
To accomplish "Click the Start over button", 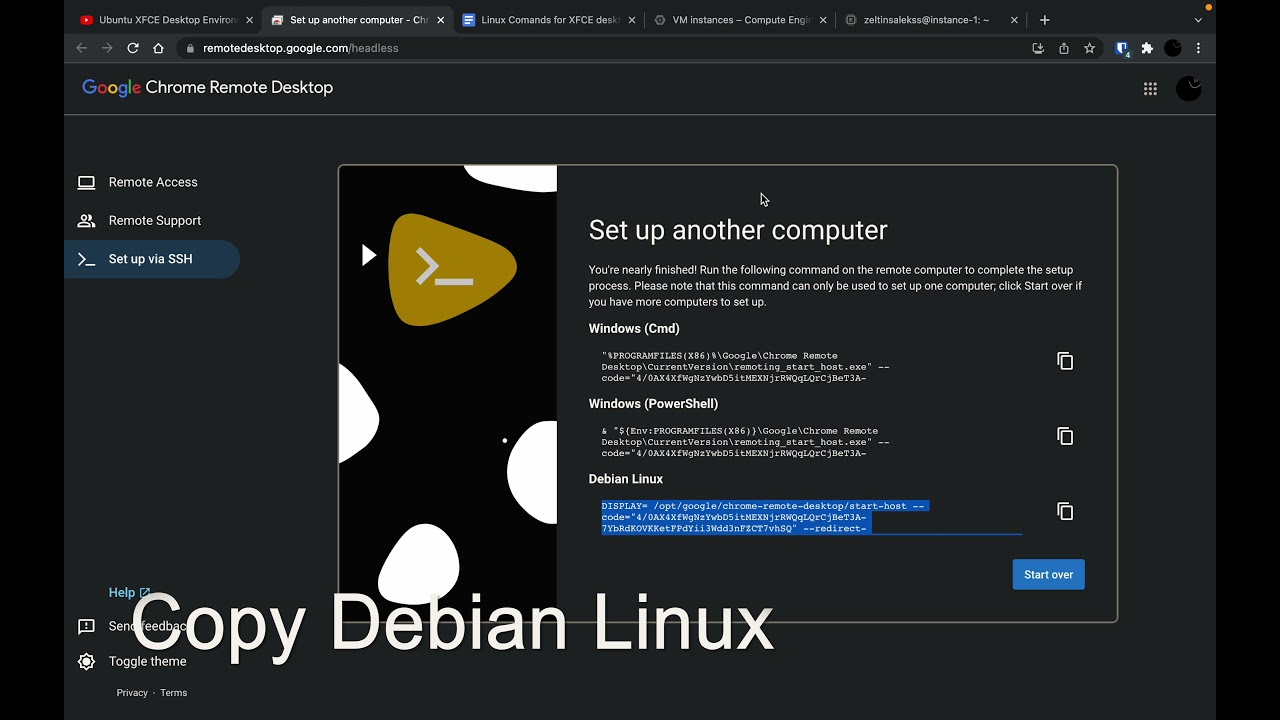I will (1048, 575).
